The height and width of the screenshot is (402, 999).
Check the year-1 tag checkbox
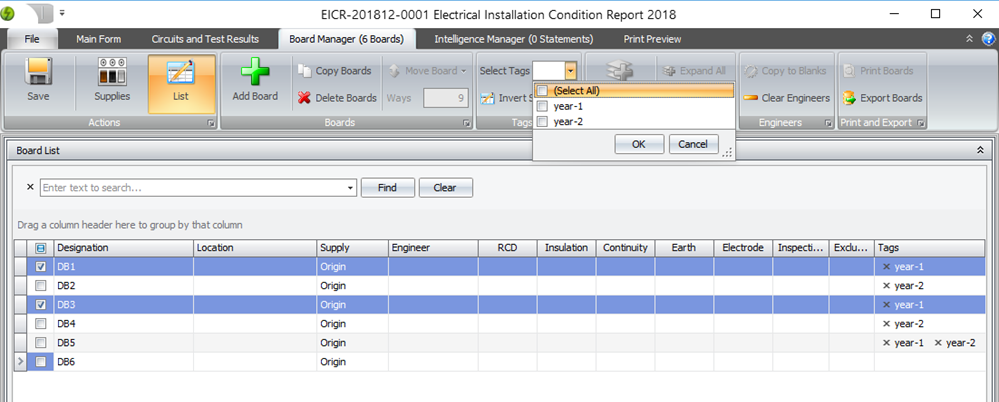click(x=542, y=106)
